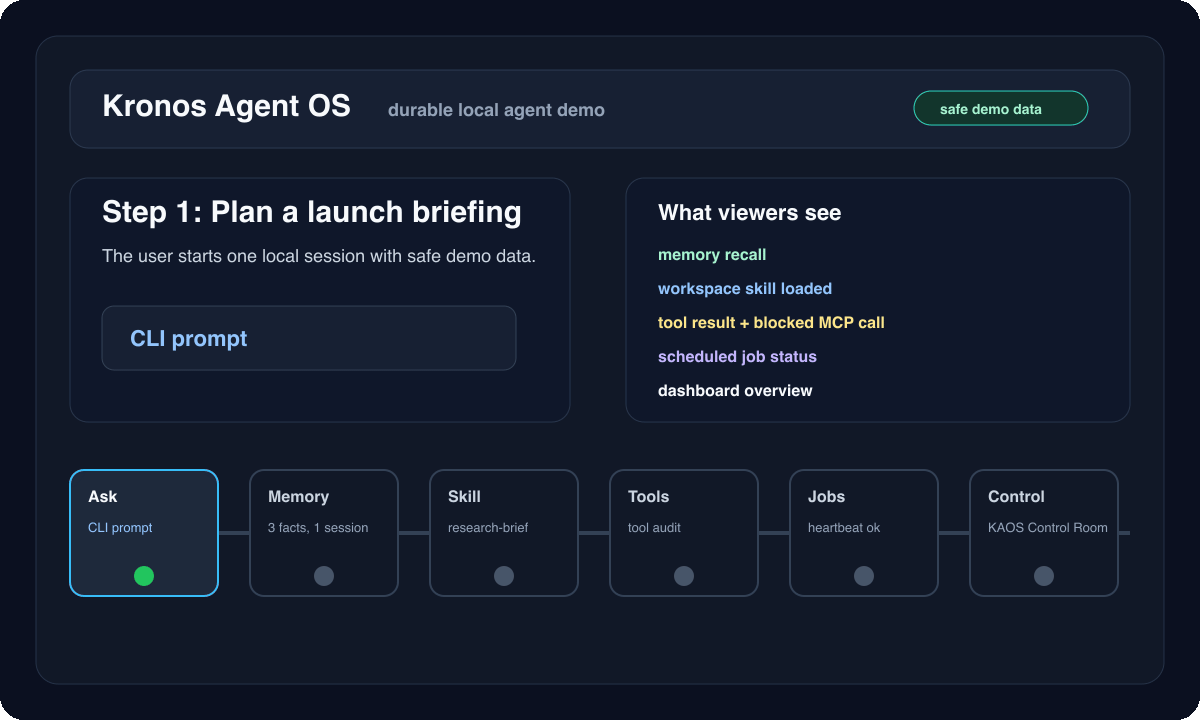Click the memory recall item
This screenshot has width=1200, height=720.
click(x=712, y=255)
